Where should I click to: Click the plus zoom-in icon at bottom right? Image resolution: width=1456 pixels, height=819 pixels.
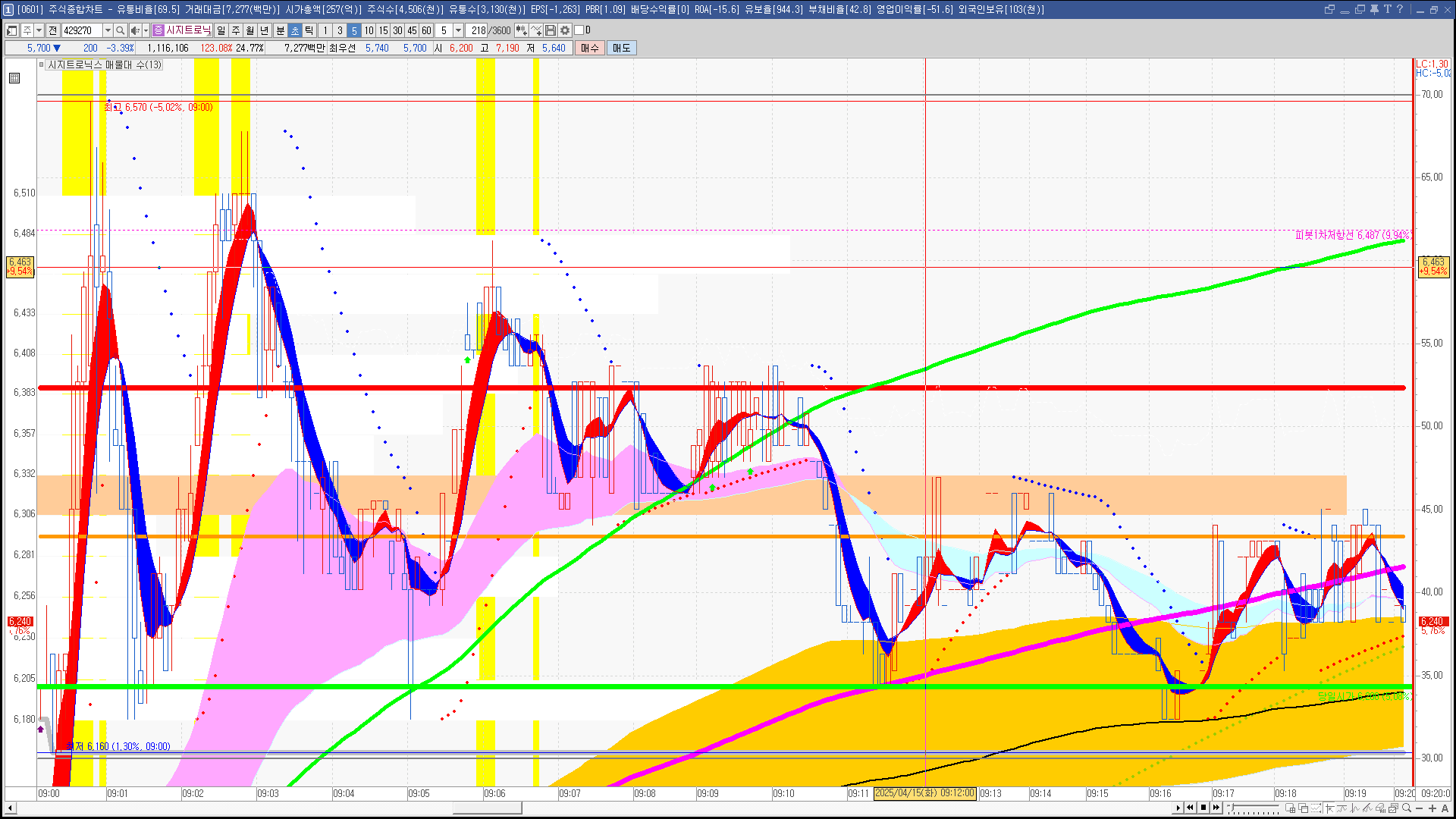(x=1432, y=808)
